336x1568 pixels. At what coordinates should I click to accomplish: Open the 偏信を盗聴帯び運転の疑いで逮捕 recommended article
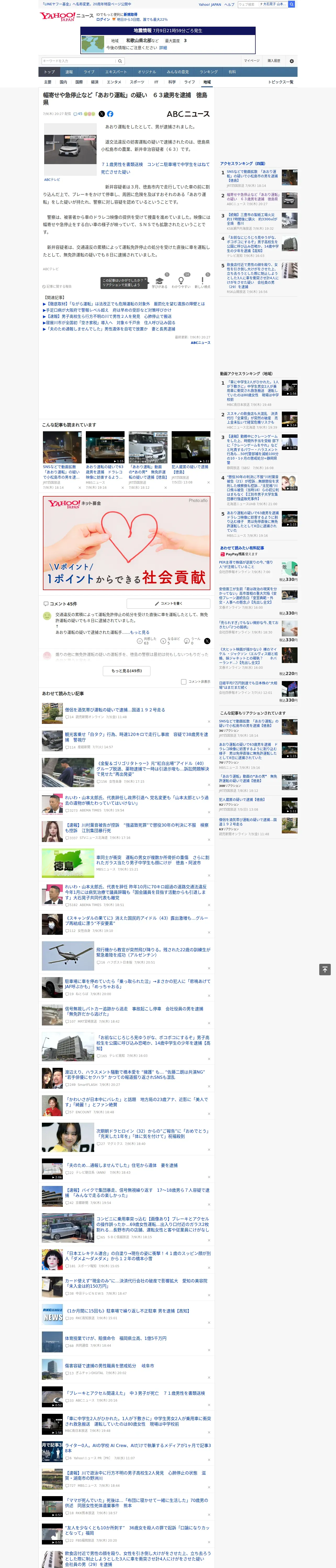(115, 710)
